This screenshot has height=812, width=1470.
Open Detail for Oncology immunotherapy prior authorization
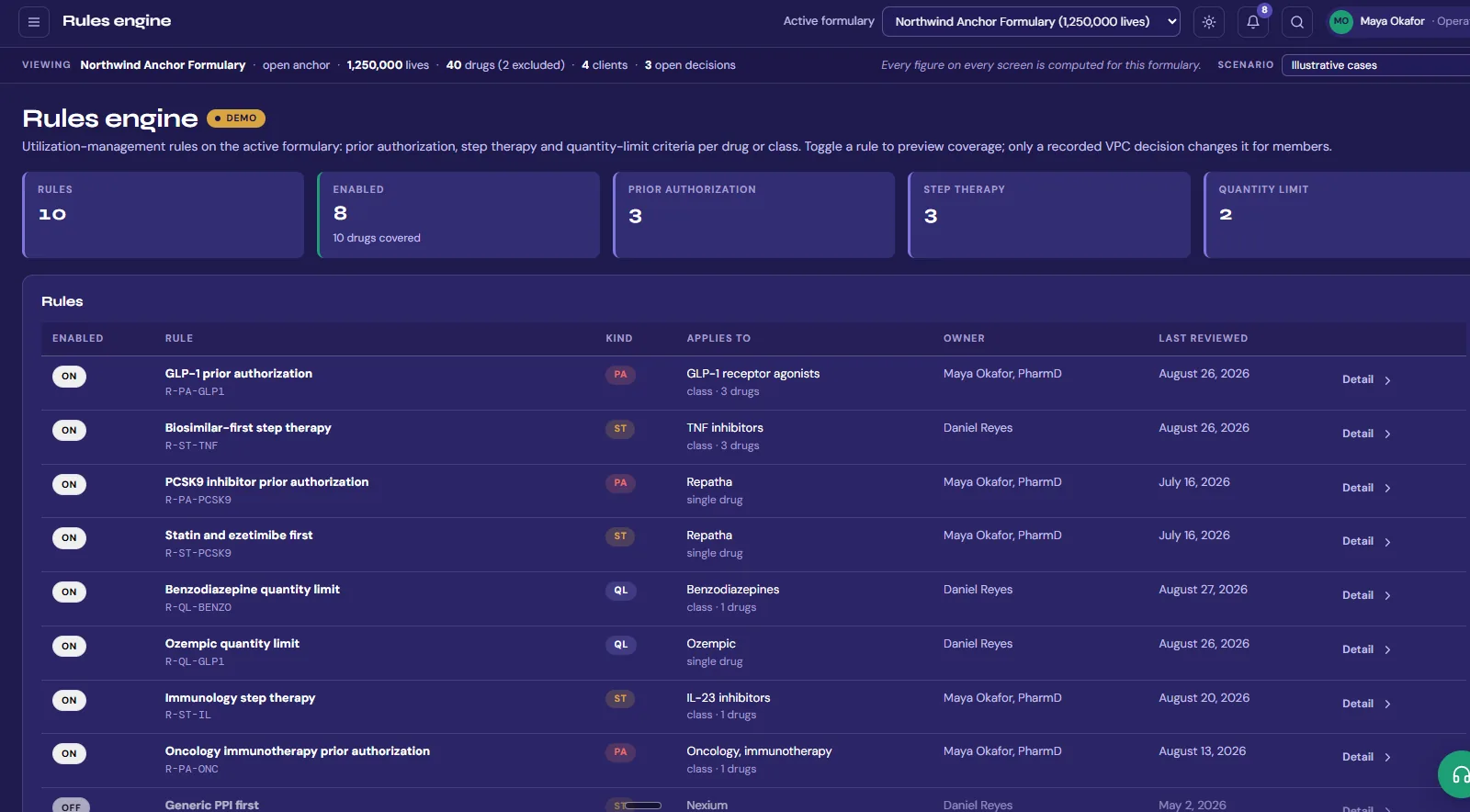(x=1366, y=758)
